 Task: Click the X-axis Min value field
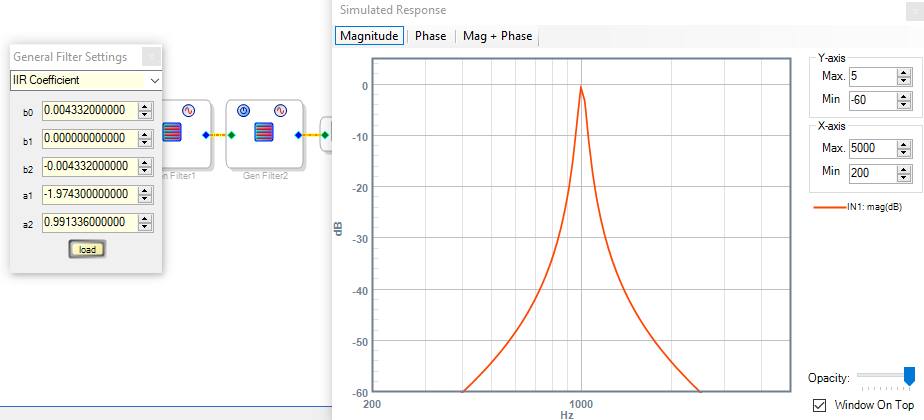(x=872, y=172)
